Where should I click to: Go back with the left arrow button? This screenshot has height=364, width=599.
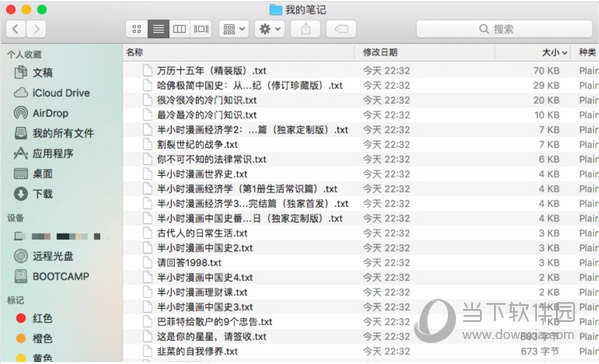pos(16,29)
